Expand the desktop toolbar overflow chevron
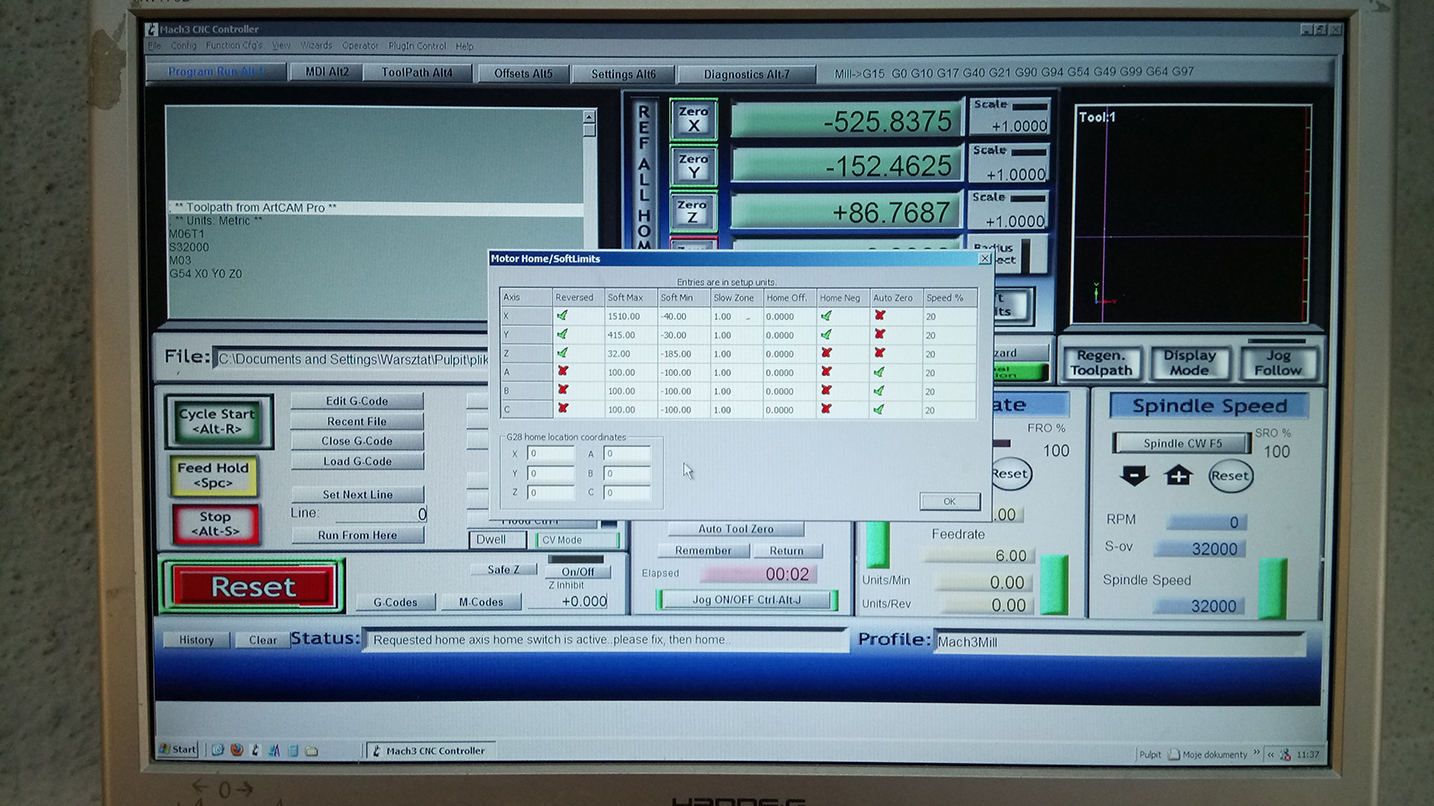 point(1255,754)
